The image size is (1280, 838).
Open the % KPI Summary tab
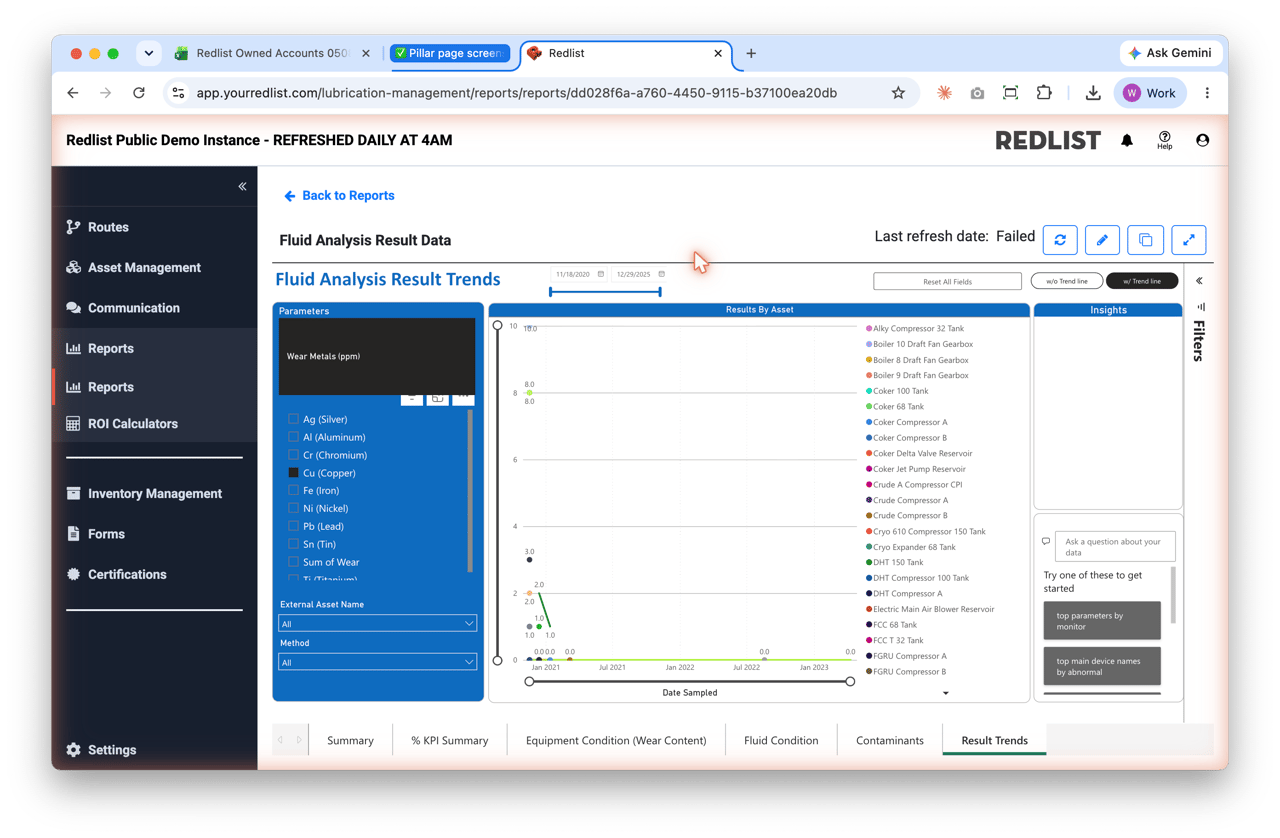point(450,740)
